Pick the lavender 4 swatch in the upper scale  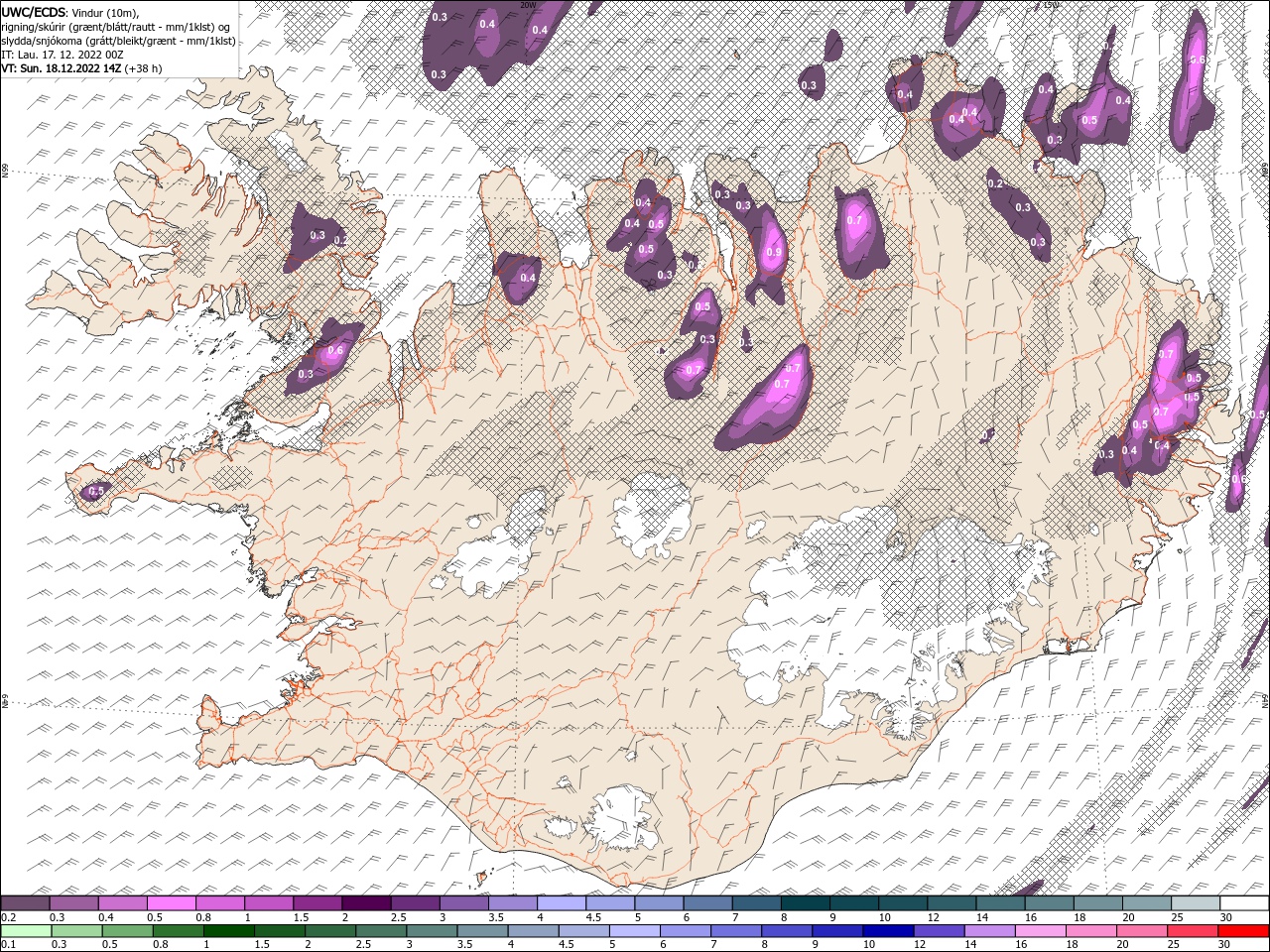click(x=562, y=903)
